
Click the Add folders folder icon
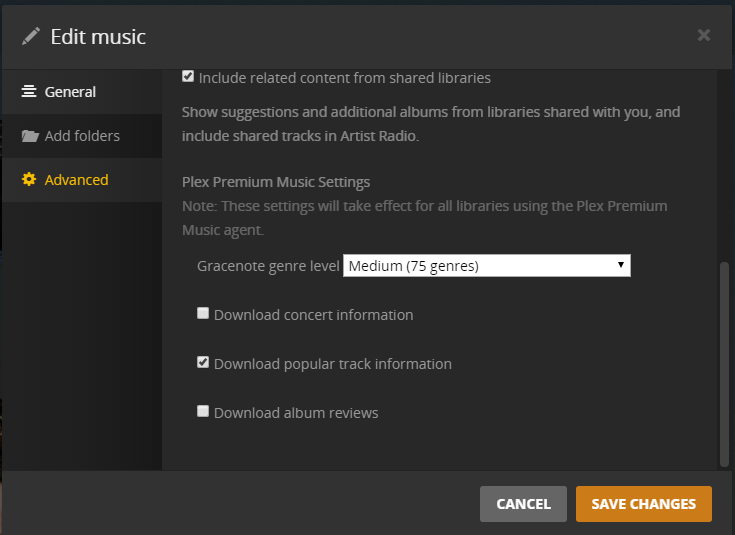tap(30, 136)
